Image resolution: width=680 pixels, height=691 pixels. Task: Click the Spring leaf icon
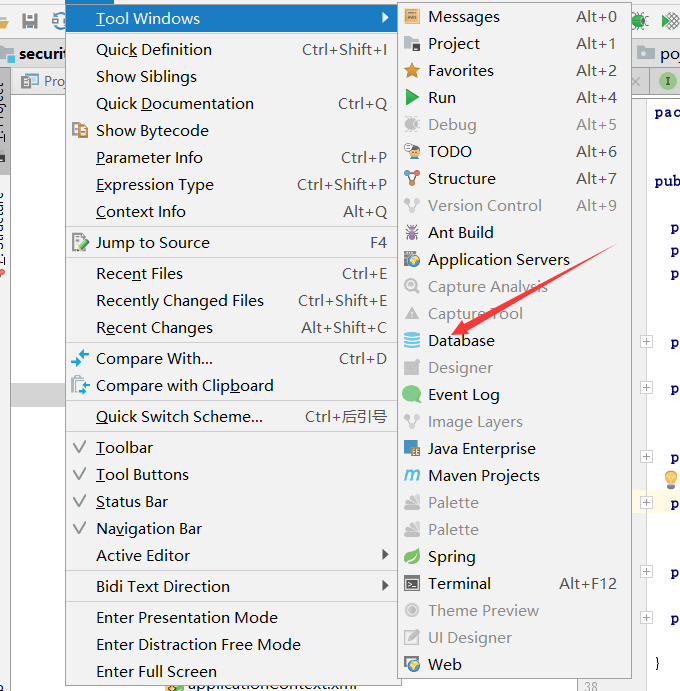click(x=412, y=557)
